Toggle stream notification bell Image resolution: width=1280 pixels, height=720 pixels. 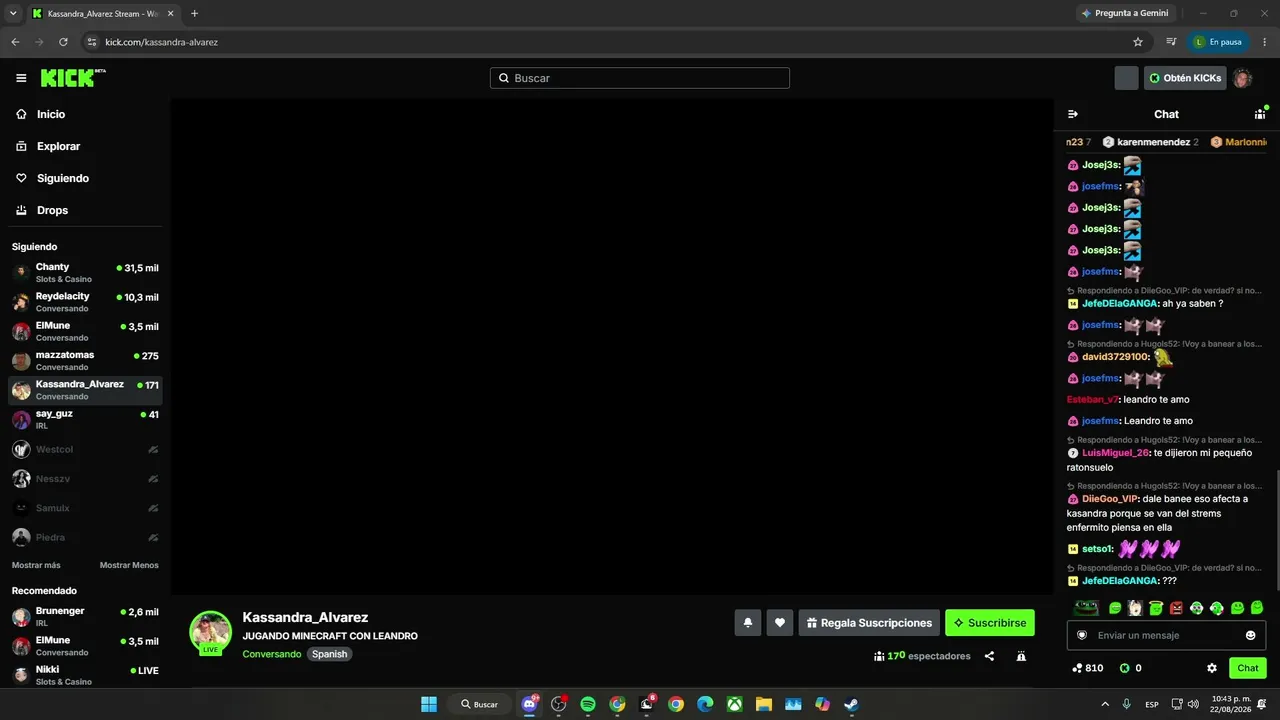(748, 623)
